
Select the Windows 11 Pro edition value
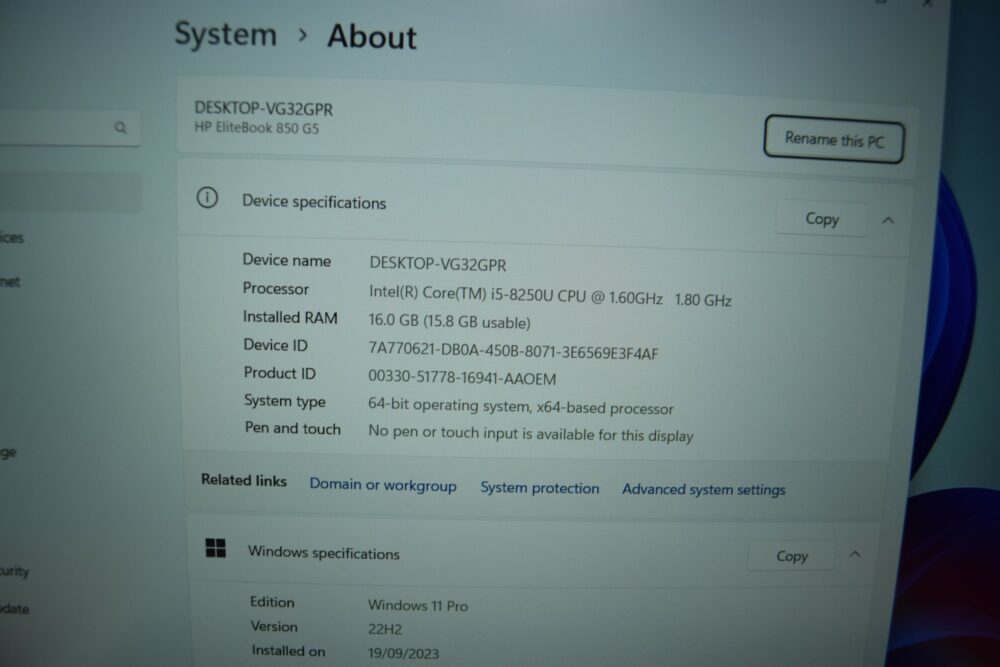tap(418, 605)
